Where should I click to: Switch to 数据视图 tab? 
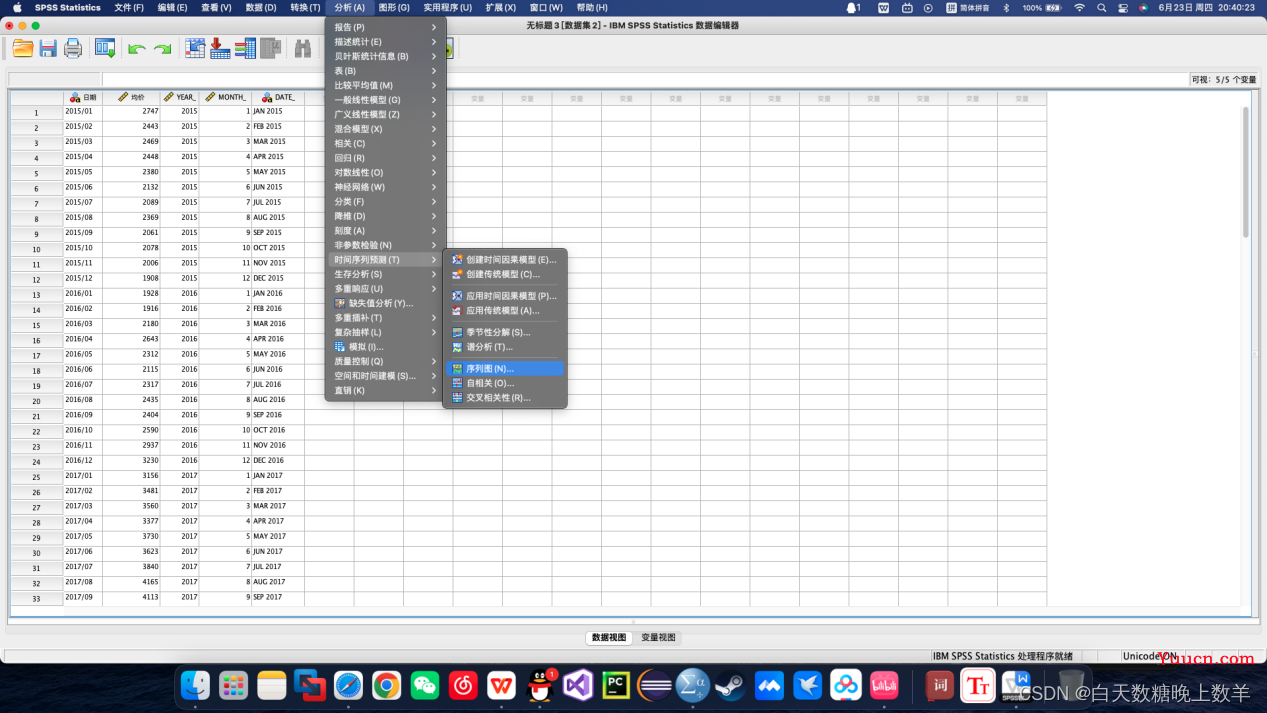point(609,638)
